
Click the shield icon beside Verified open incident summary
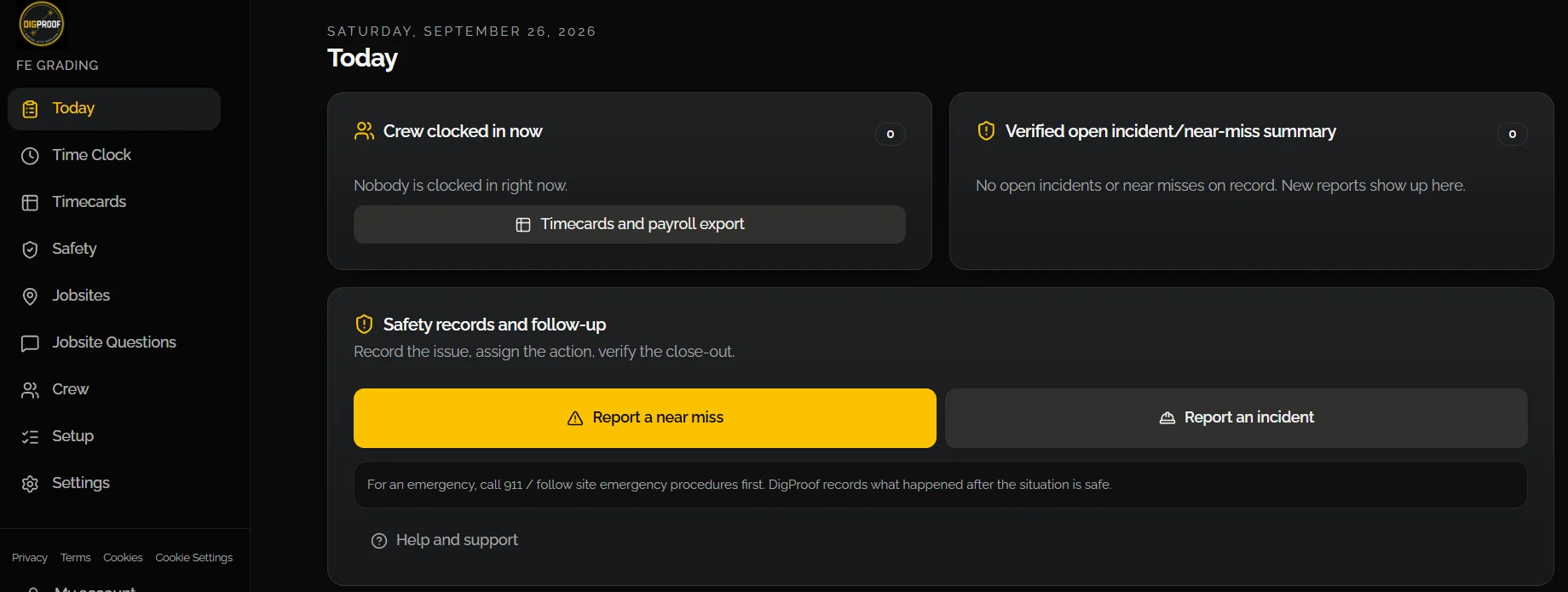986,131
